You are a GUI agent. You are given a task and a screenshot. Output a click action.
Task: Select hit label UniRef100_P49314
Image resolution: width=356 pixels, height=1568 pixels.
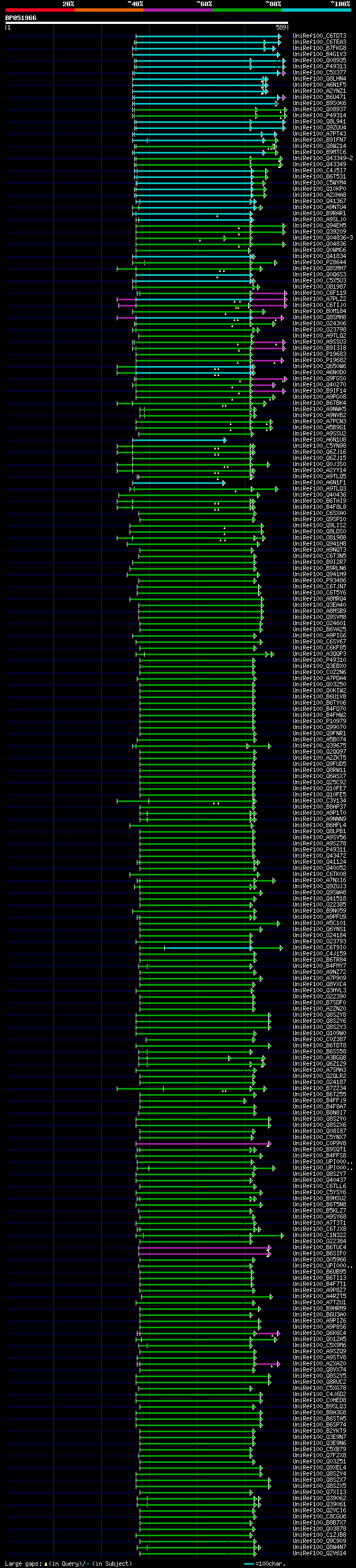click(x=319, y=115)
